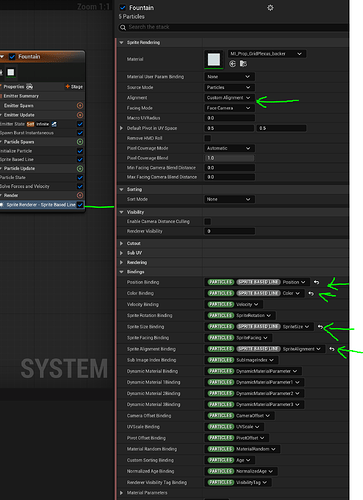The image size is (363, 500).
Task: Click Sprite Renderer row's renderer icon
Action: (2, 205)
